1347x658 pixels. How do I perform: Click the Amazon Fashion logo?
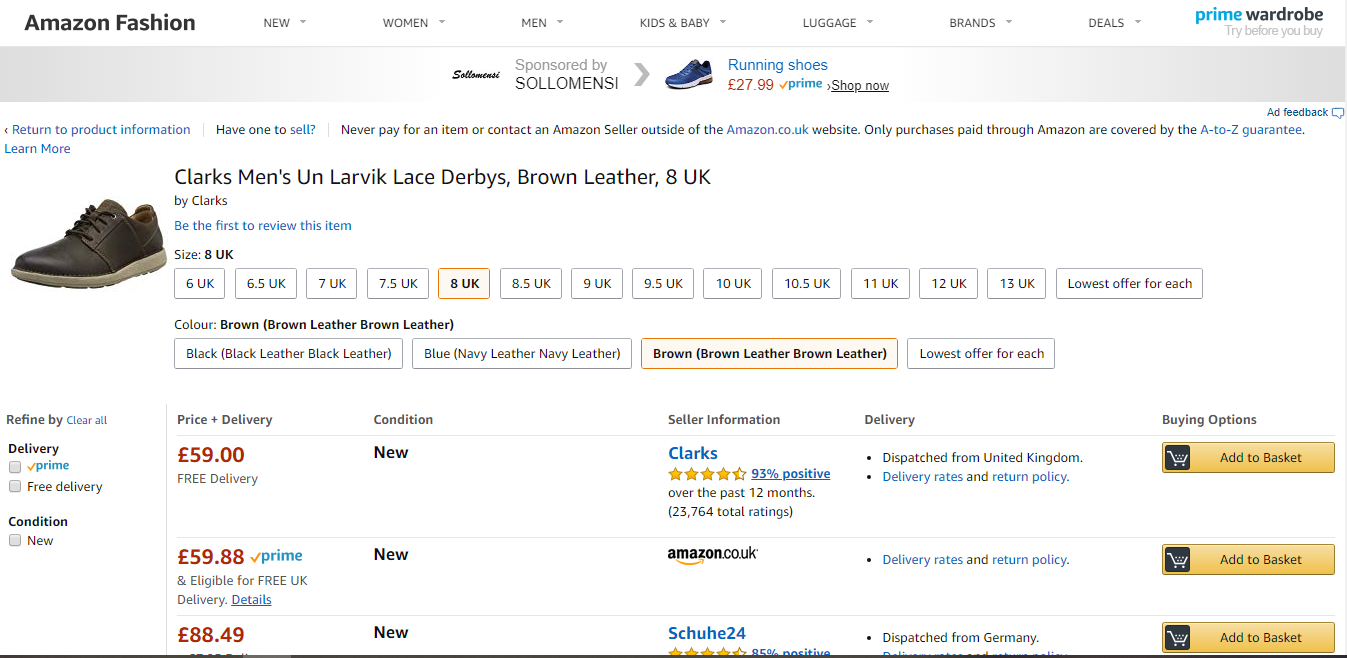[110, 22]
